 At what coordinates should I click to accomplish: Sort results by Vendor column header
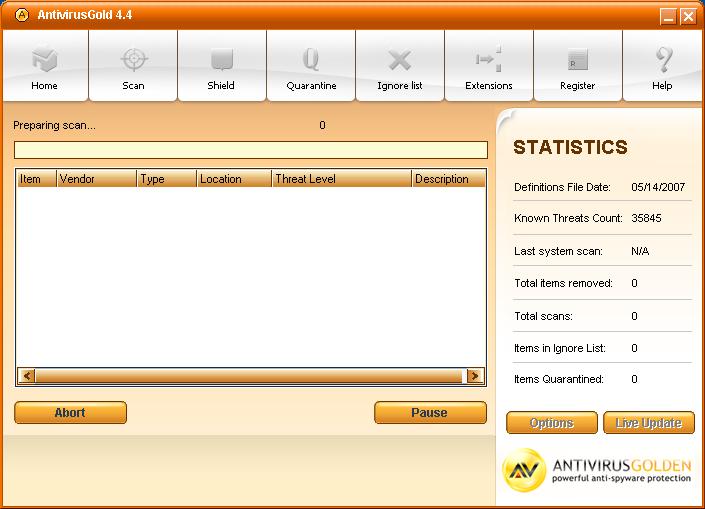coord(96,179)
